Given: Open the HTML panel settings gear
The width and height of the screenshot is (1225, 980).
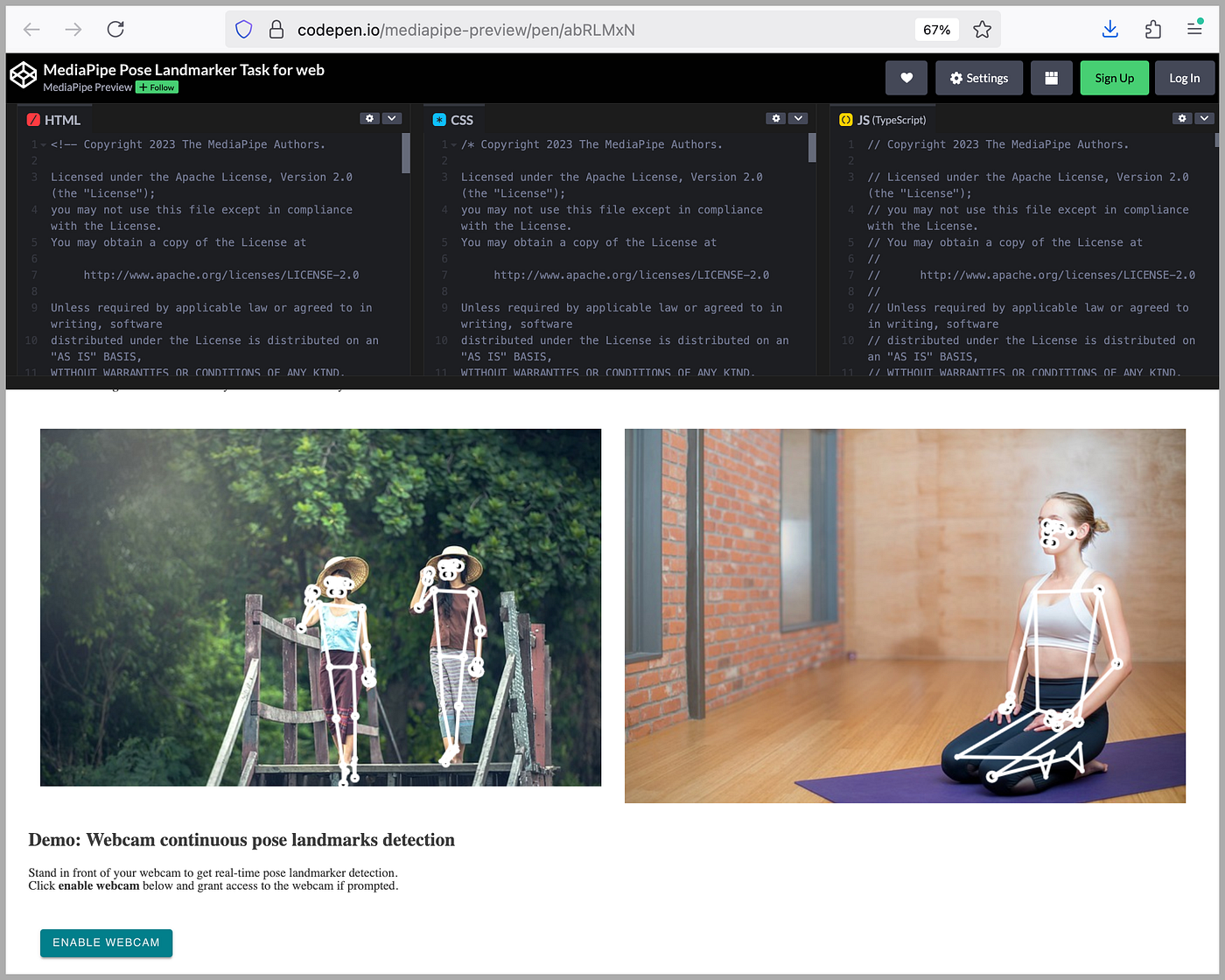Looking at the screenshot, I should pyautogui.click(x=369, y=118).
